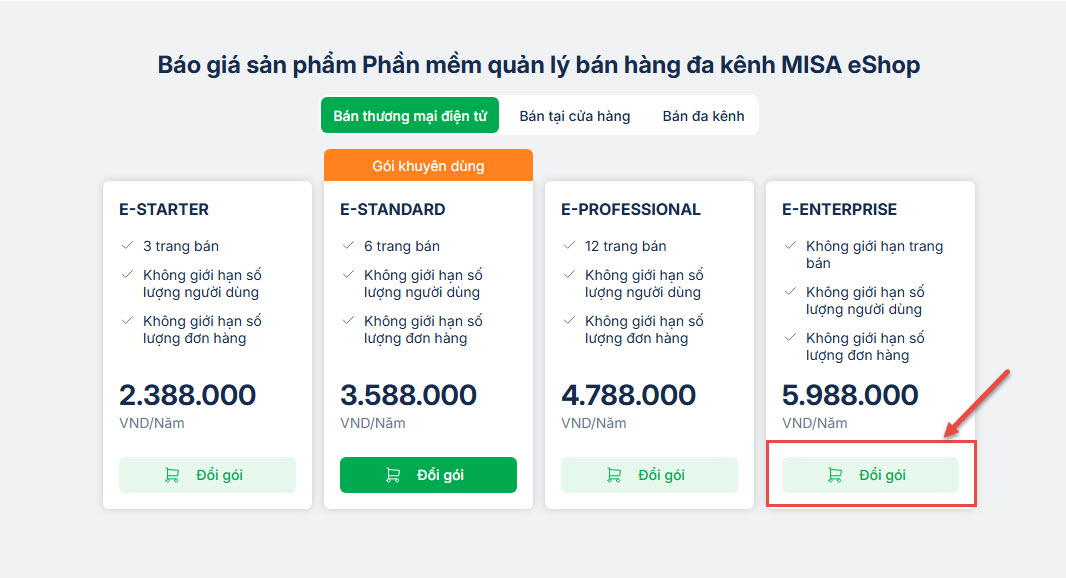This screenshot has height=578, width=1066.
Task: Click the orange 'Gói khuyên dùng' banner
Action: tap(428, 166)
